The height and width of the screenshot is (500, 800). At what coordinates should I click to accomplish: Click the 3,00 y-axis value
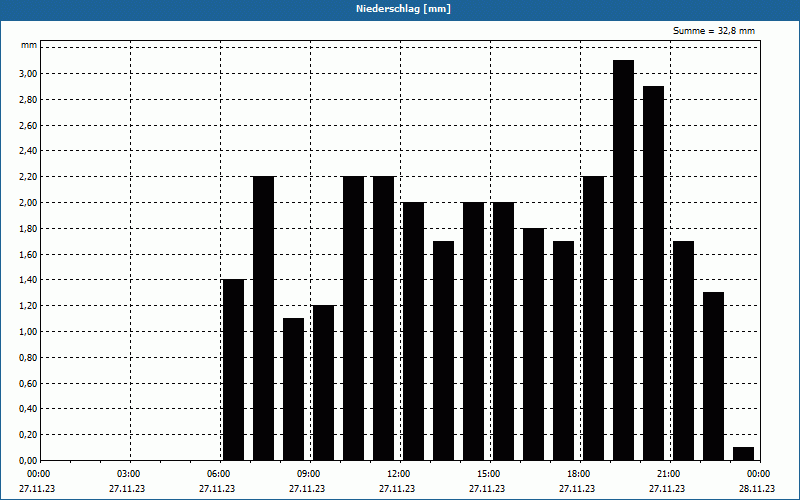28,73
